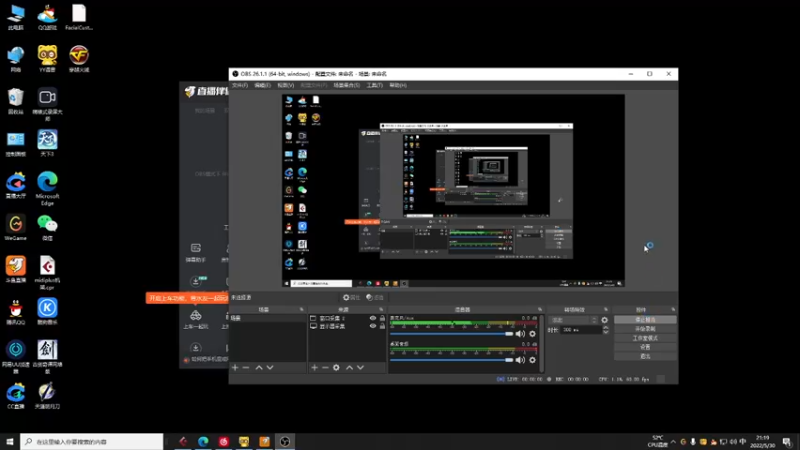
Task: Pop out the Sources dock panel
Action: click(x=381, y=309)
